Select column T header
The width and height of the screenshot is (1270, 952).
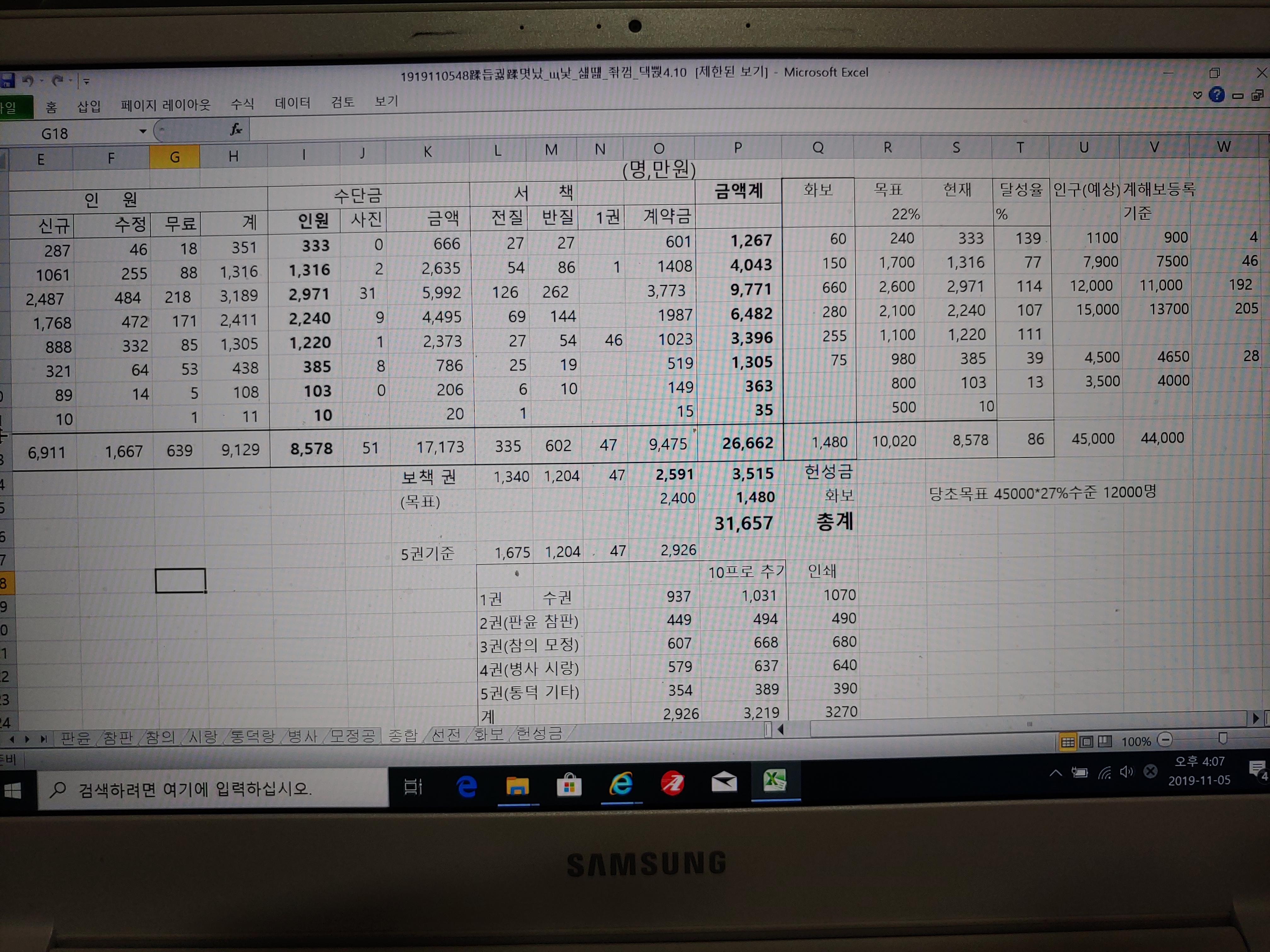click(x=1020, y=147)
